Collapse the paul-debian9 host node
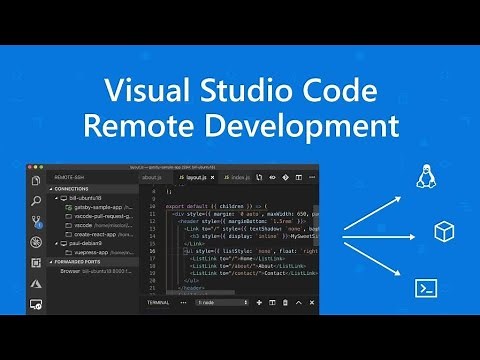Viewport: 480px width, 360px height. pyautogui.click(x=56, y=243)
